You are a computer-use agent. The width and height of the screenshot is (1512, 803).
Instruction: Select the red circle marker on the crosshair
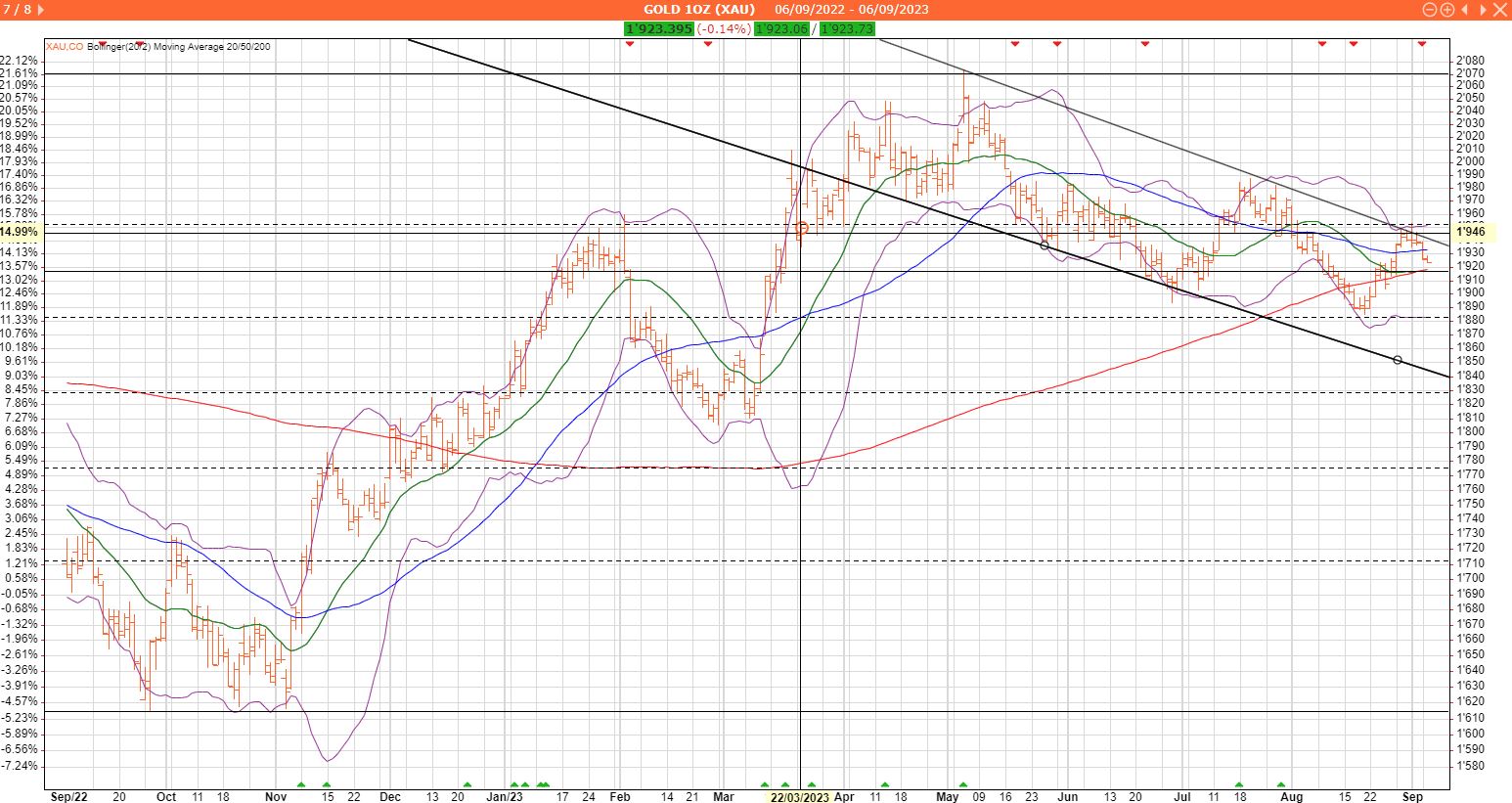point(801,229)
